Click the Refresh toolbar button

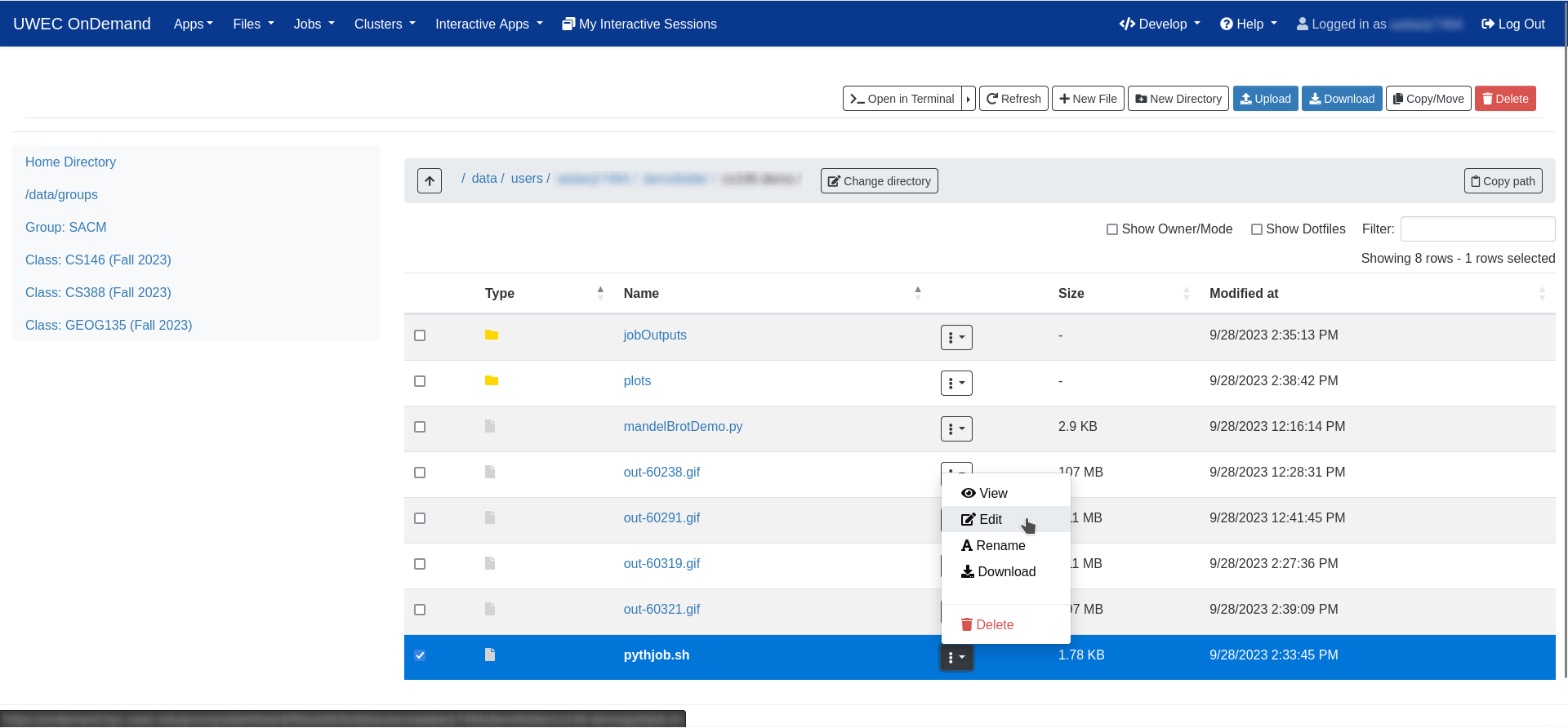(x=1013, y=99)
